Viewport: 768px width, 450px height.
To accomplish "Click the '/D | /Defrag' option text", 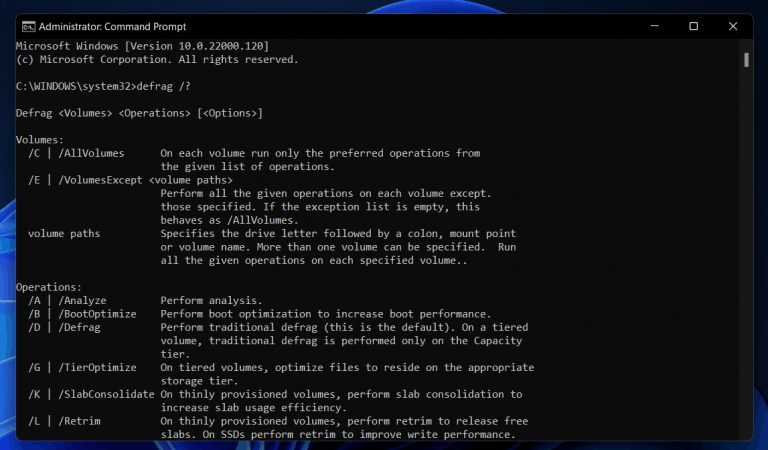I will point(65,327).
